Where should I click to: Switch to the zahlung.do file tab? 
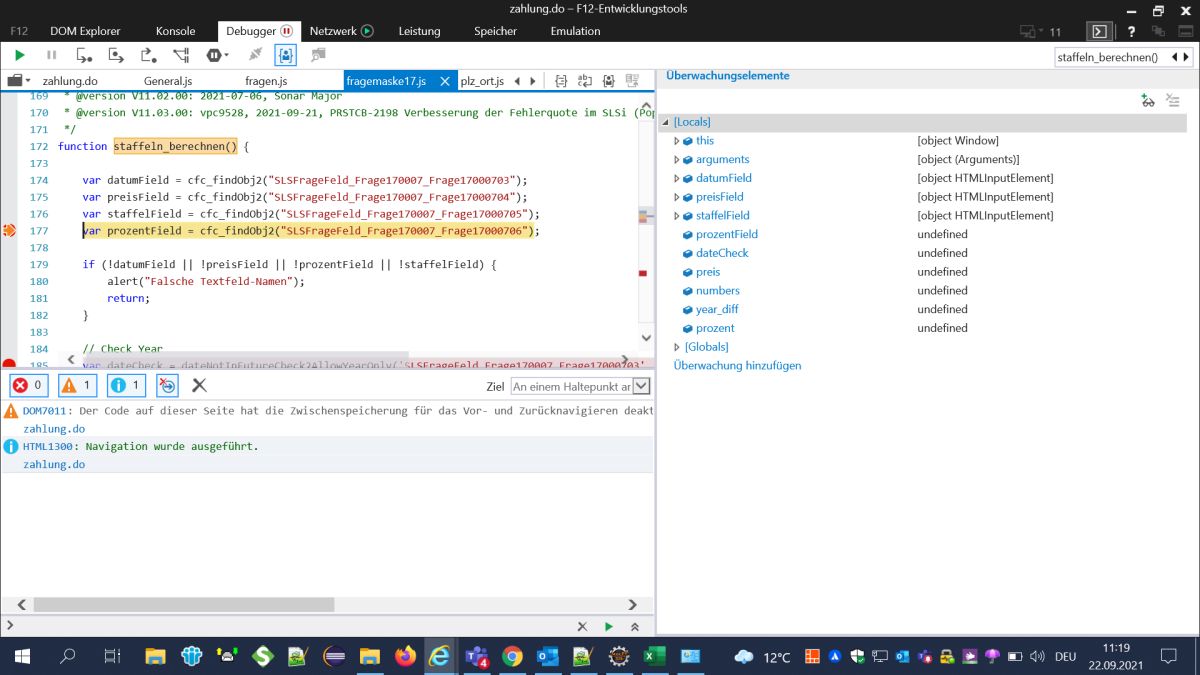tap(70, 81)
